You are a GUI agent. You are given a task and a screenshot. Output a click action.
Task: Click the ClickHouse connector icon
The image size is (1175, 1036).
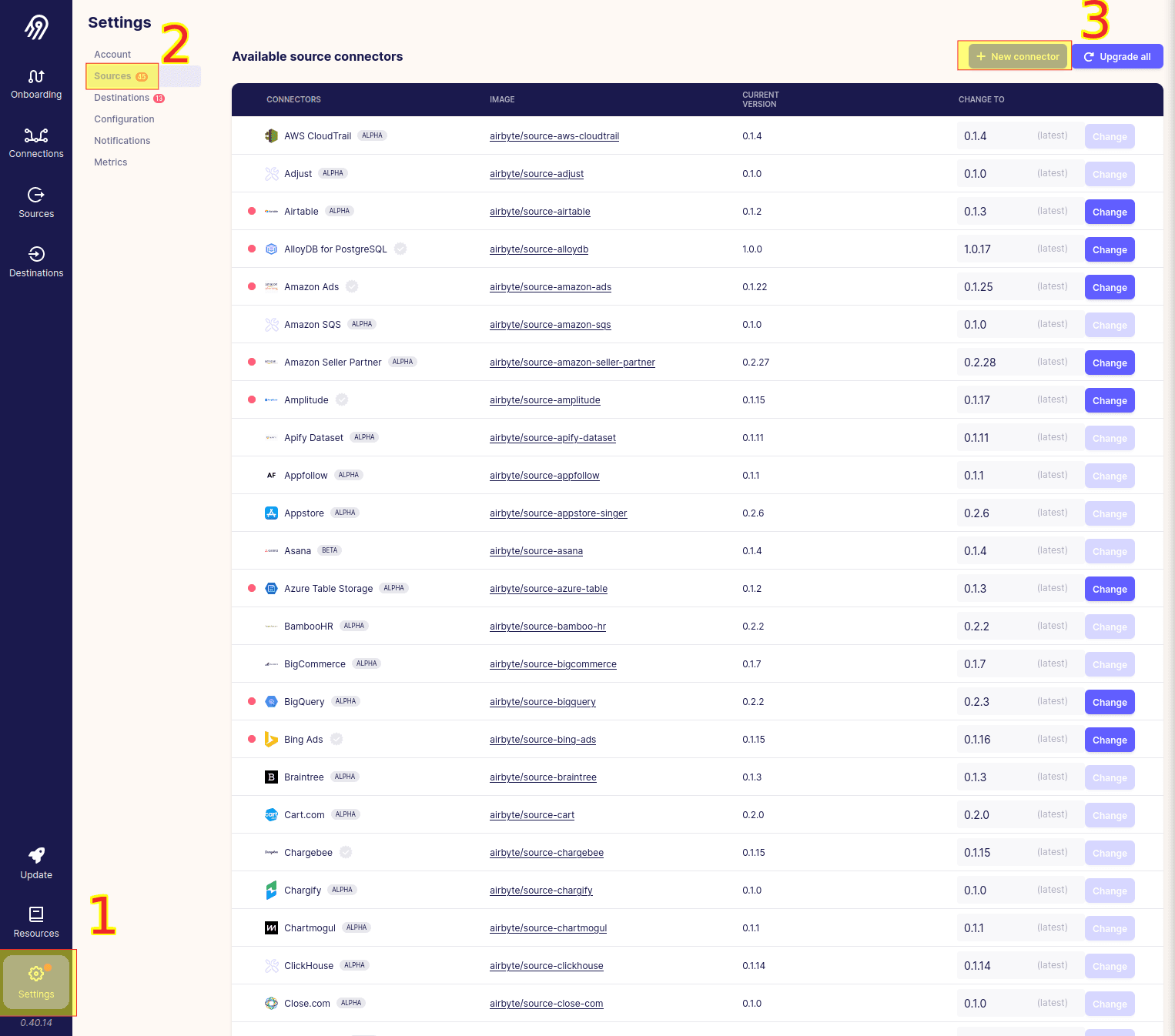271,965
